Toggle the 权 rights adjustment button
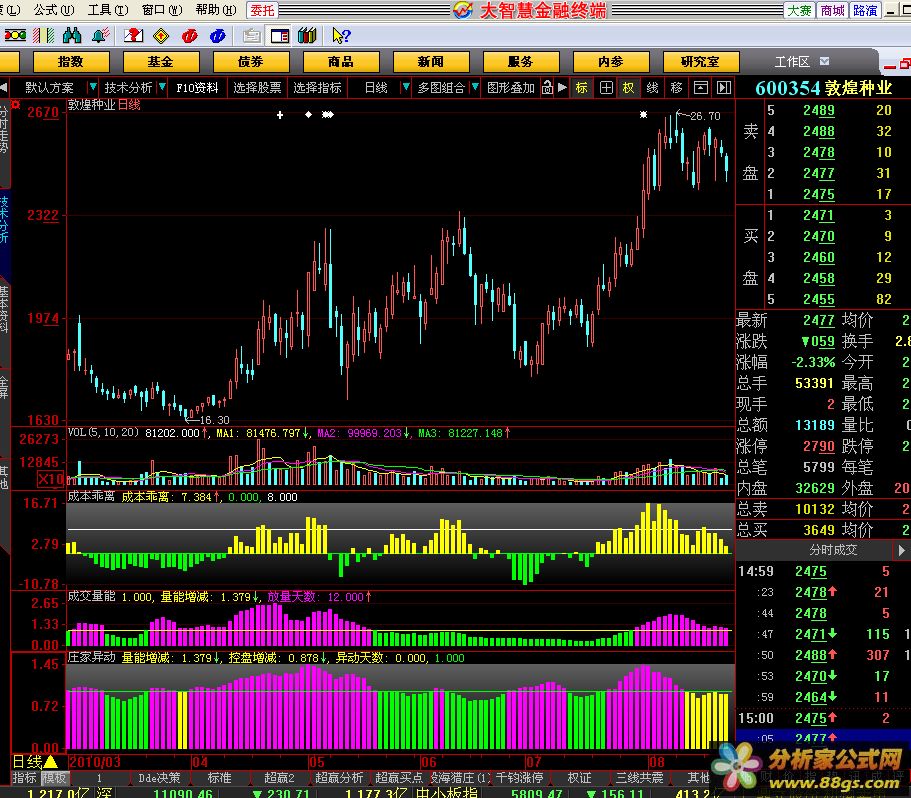911x798 pixels. [629, 88]
